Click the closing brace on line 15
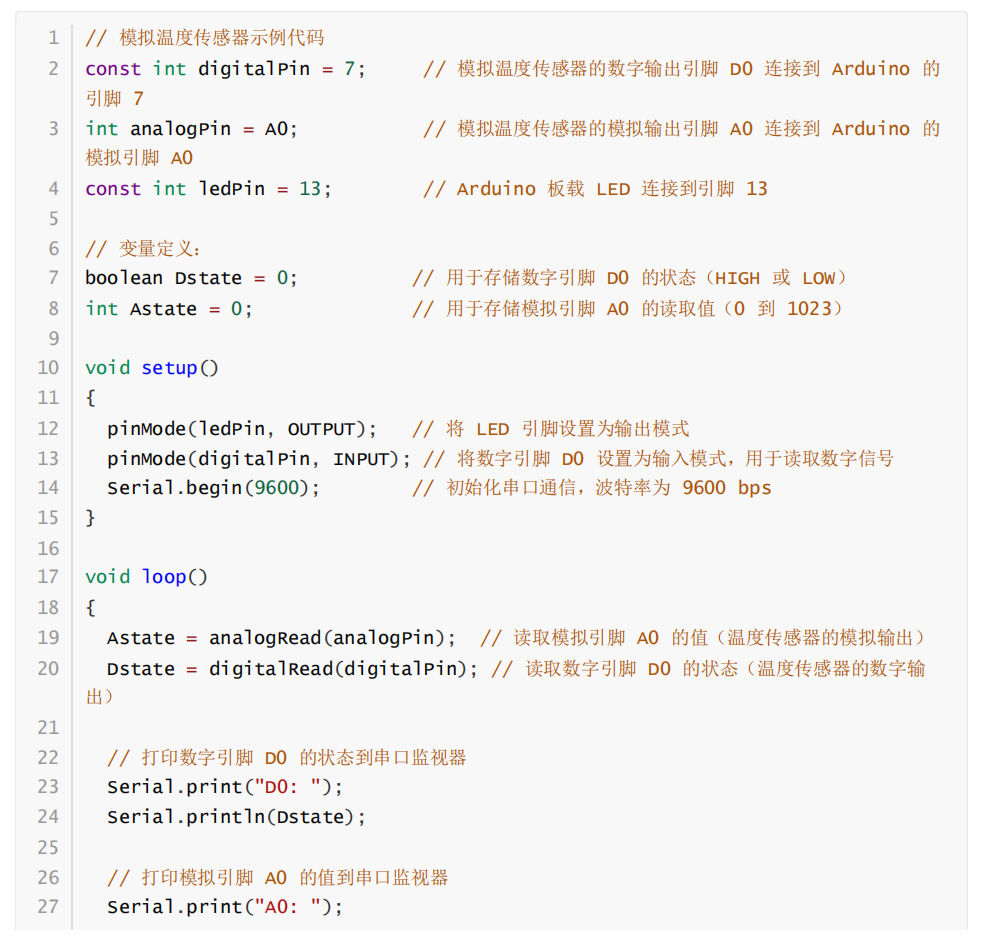This screenshot has width=991, height=948. click(x=91, y=518)
